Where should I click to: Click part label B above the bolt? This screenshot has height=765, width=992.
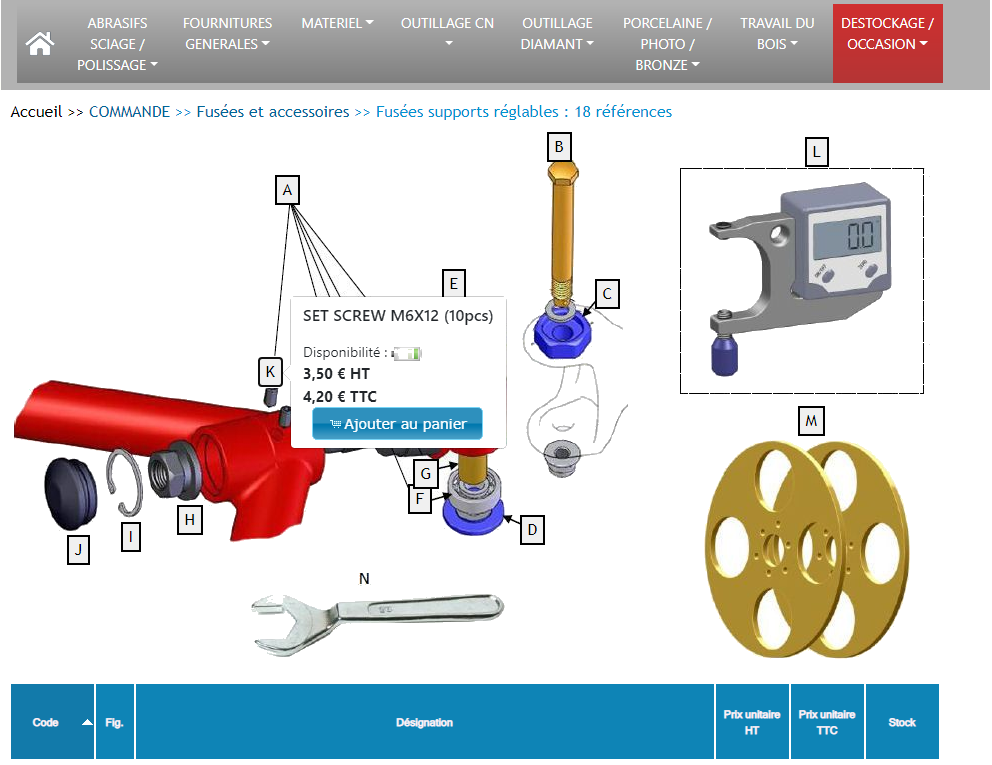pyautogui.click(x=559, y=147)
